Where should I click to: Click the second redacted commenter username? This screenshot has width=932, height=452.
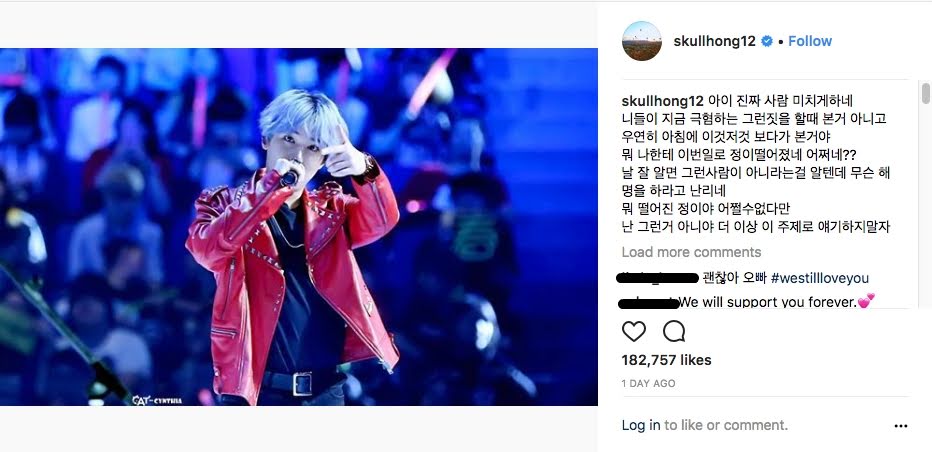[x=648, y=303]
